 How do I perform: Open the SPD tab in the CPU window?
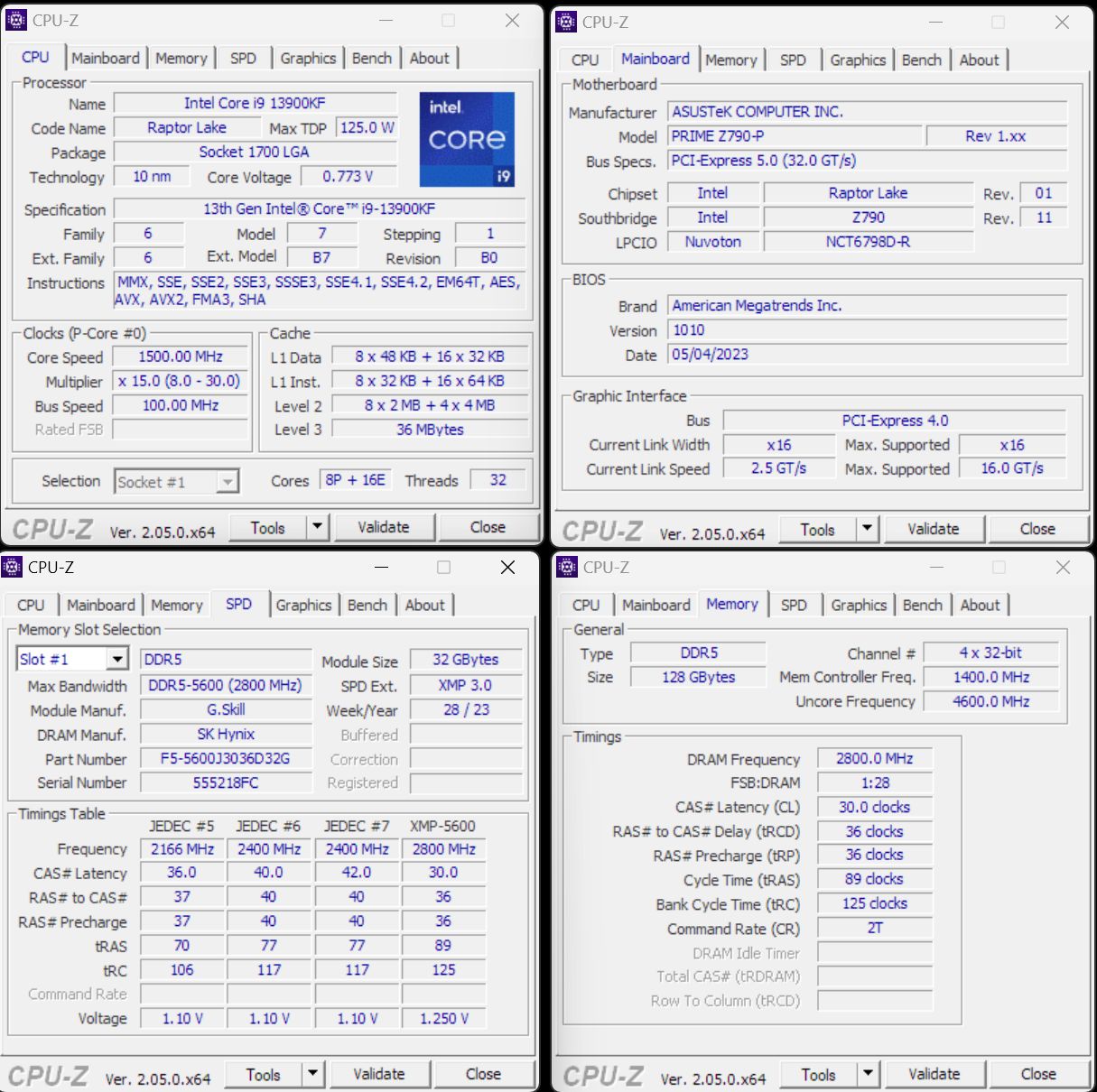(x=243, y=58)
